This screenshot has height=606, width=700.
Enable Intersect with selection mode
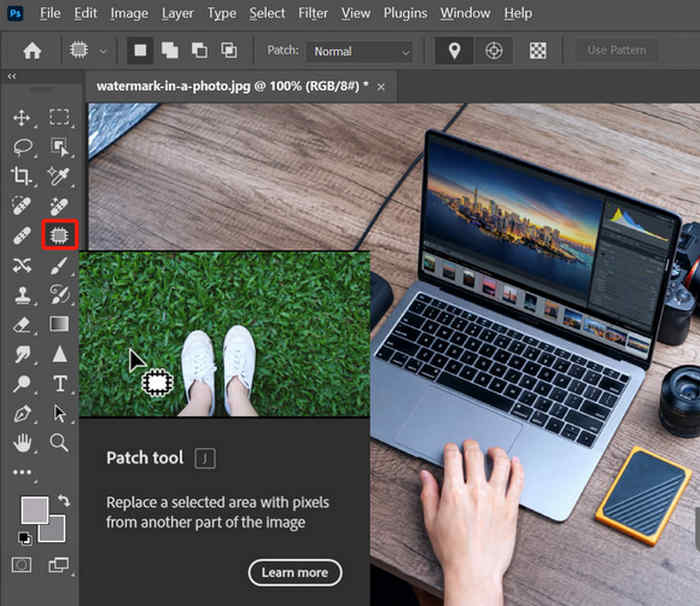click(x=229, y=50)
